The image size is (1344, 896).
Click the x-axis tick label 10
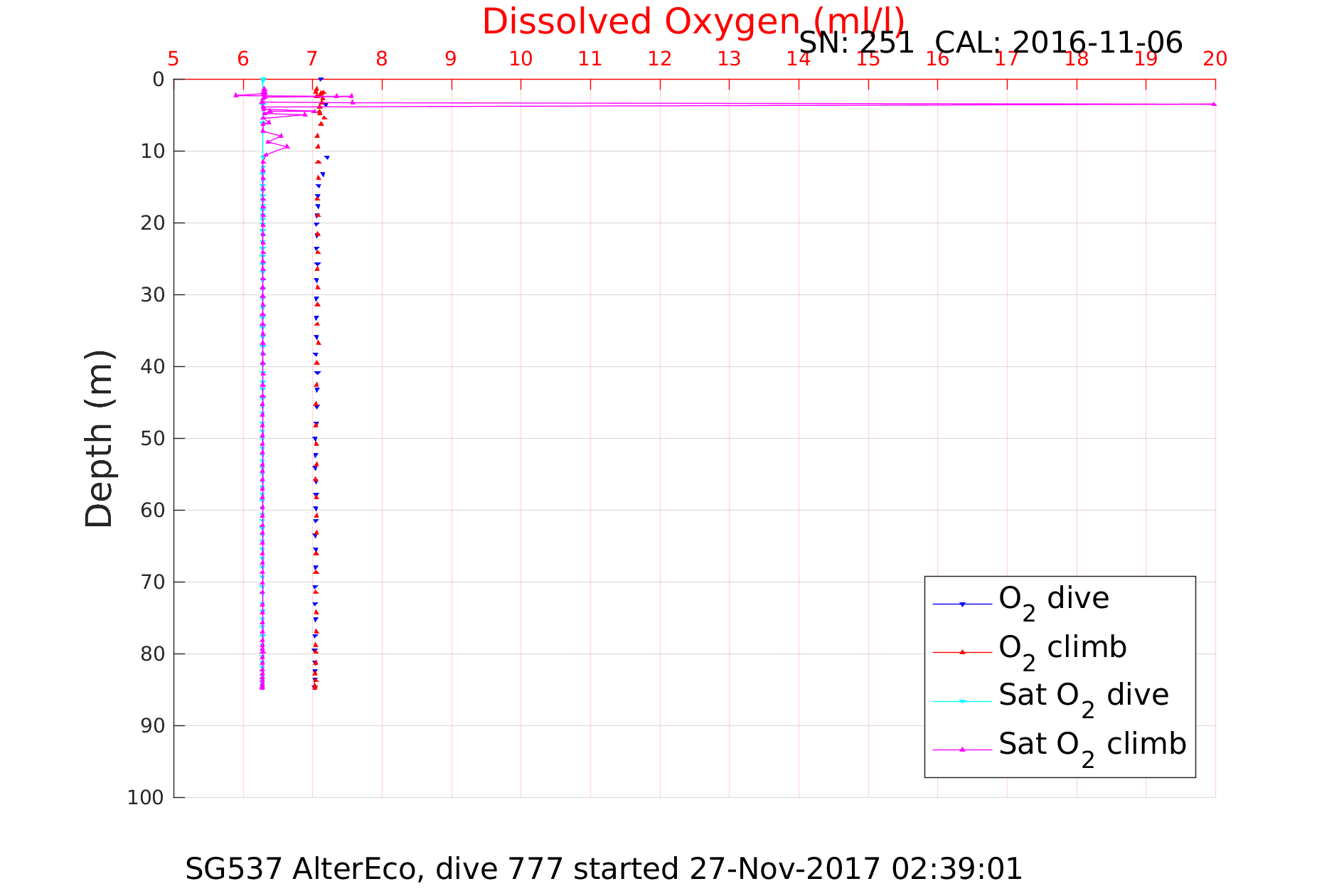click(521, 59)
